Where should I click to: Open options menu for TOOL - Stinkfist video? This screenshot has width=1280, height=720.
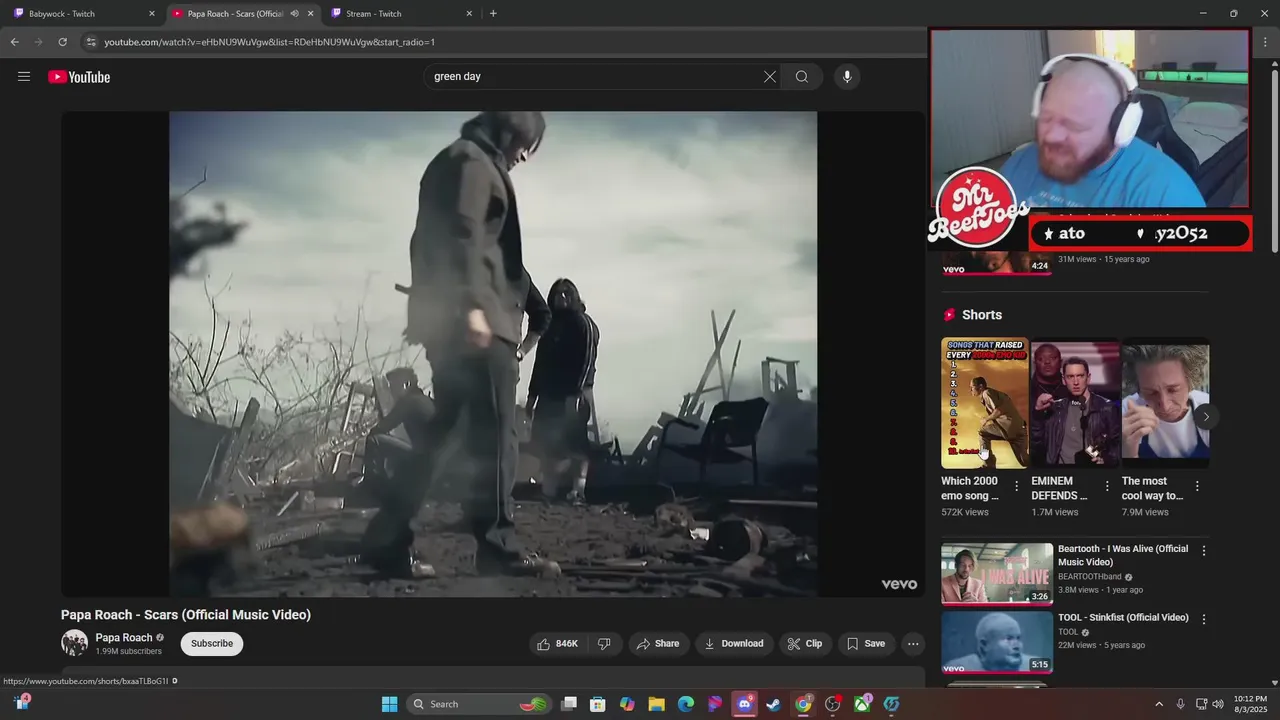(1204, 619)
